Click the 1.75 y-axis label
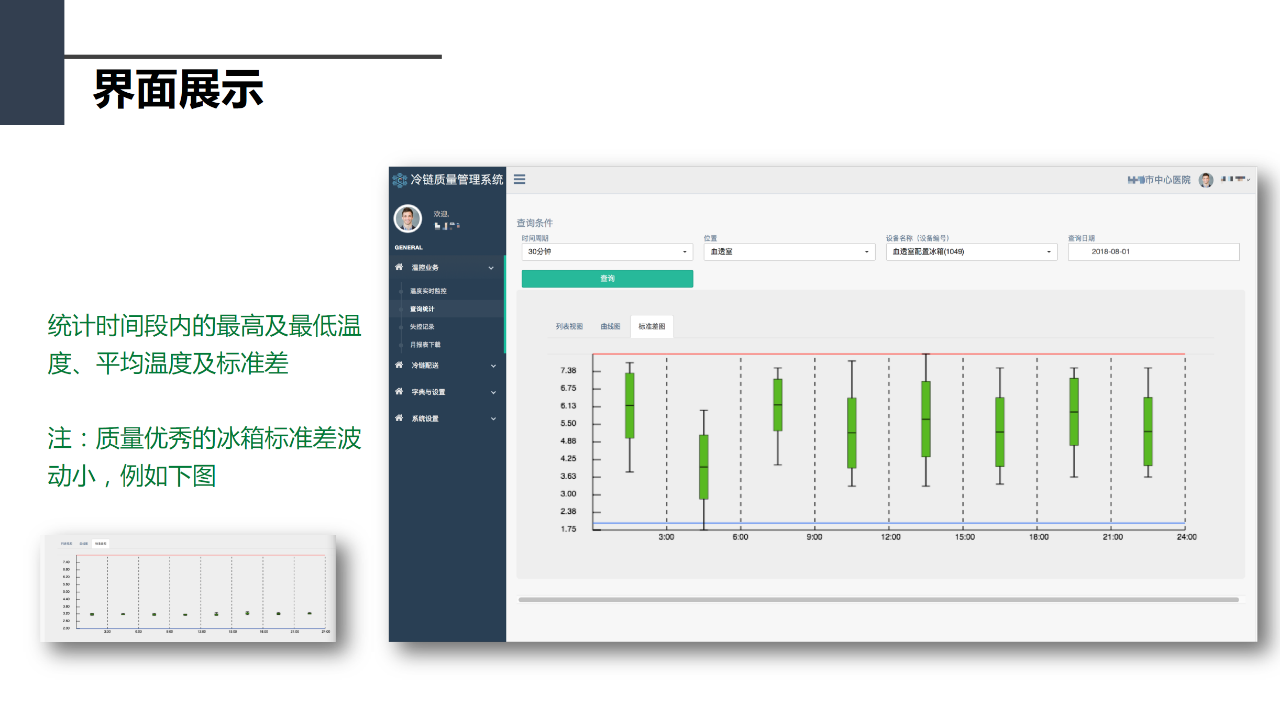The width and height of the screenshot is (1280, 717). coord(568,529)
